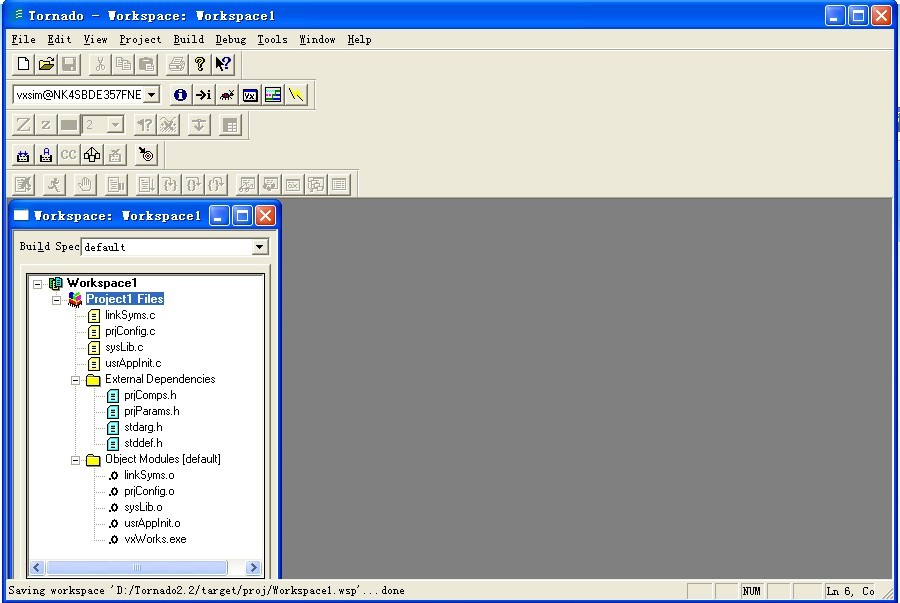Image resolution: width=900 pixels, height=603 pixels.
Task: Click the target info 'i' icon
Action: coord(180,95)
